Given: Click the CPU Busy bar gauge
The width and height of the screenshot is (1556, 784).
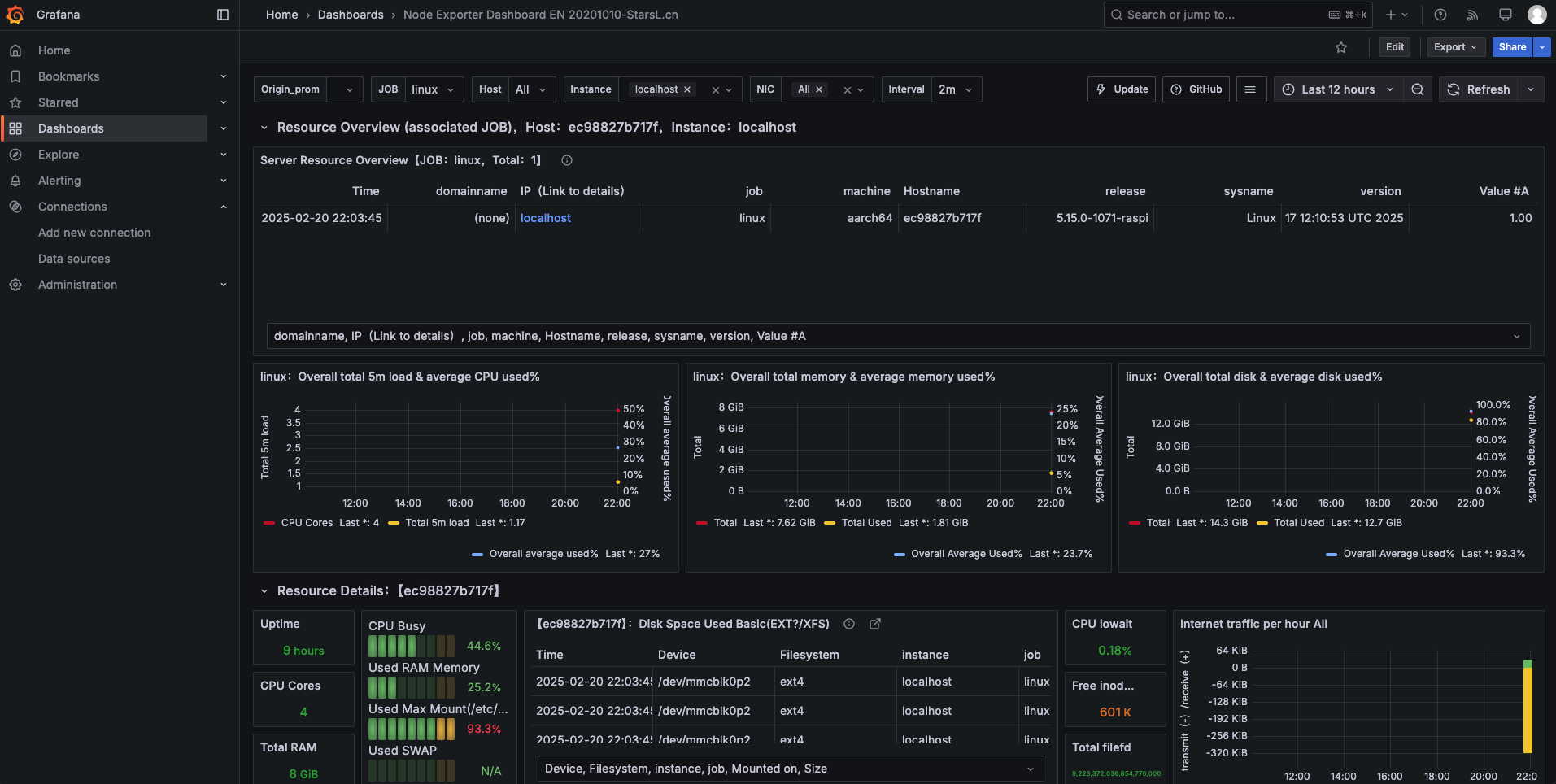Looking at the screenshot, I should point(412,646).
